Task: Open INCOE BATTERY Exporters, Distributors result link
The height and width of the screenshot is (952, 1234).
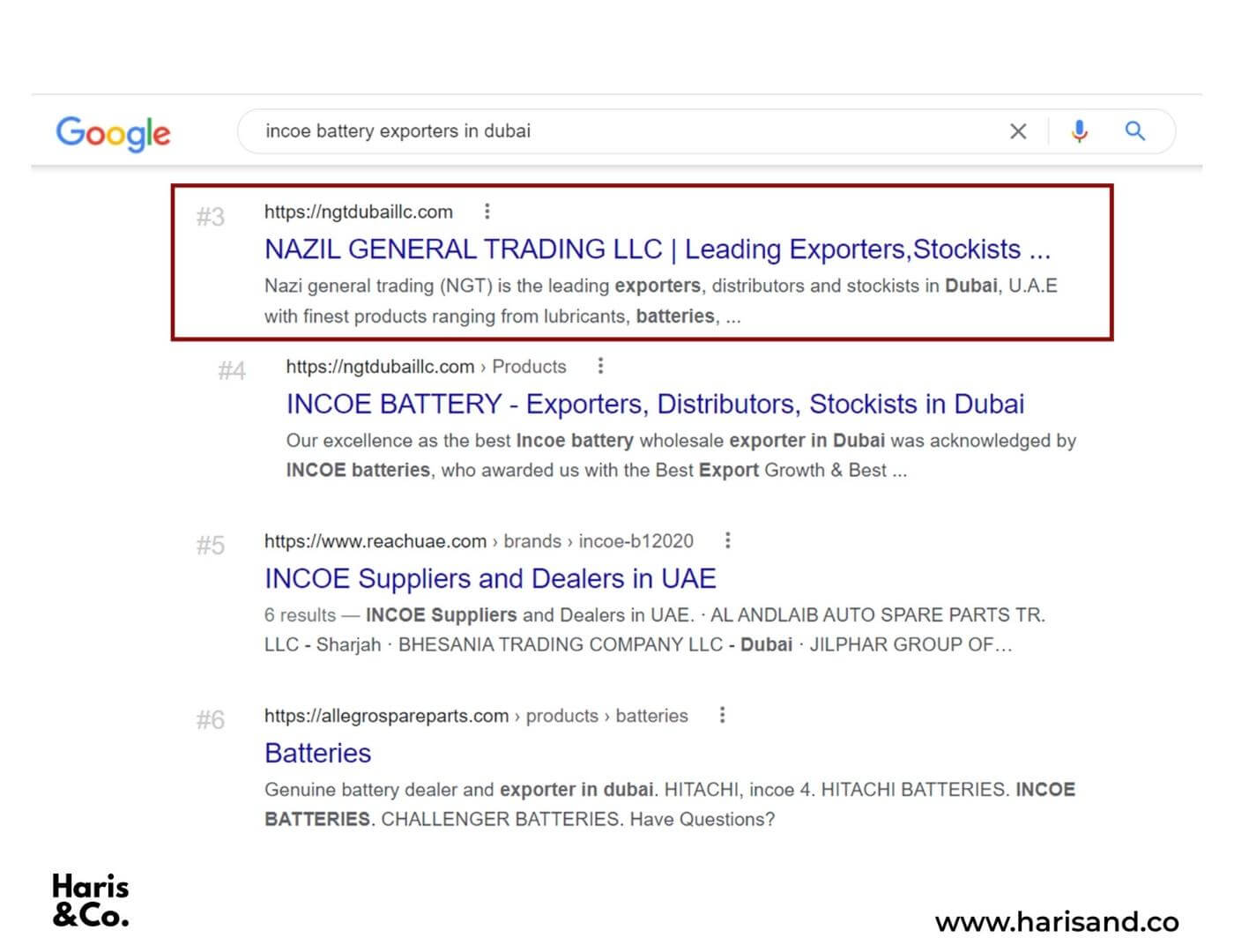Action: [x=655, y=404]
